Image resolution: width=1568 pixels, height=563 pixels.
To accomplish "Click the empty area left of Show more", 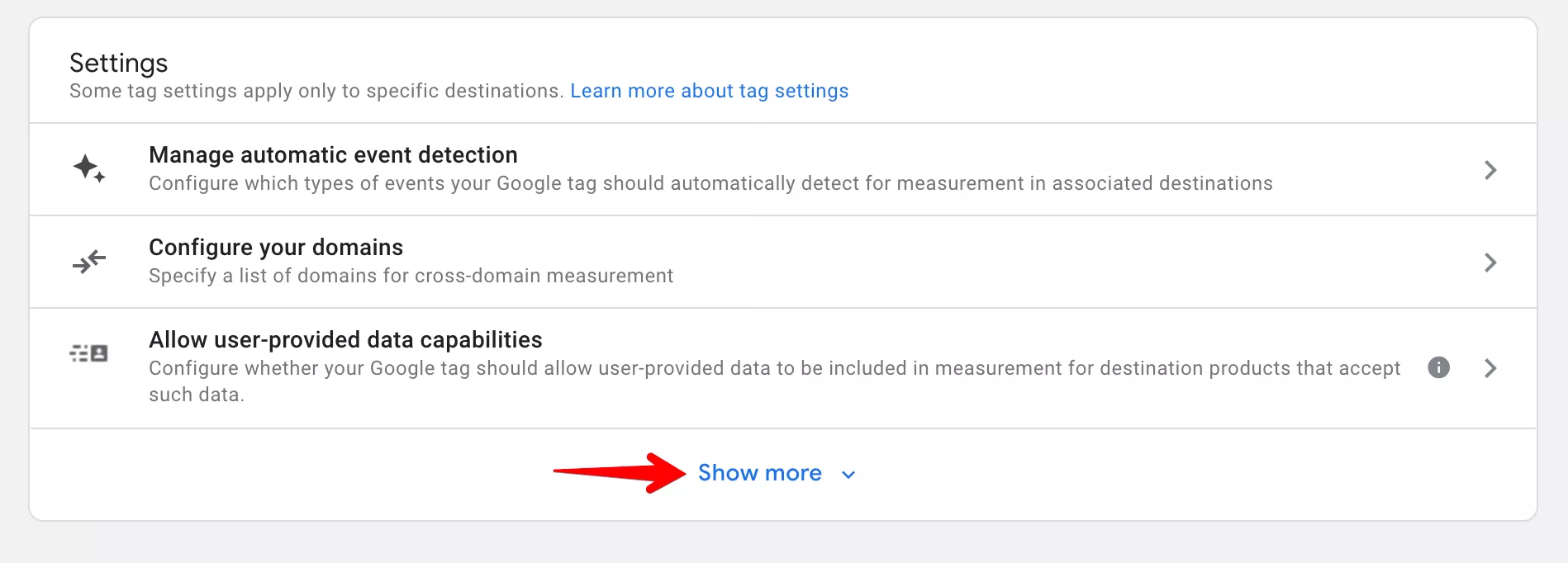I will click(x=289, y=474).
